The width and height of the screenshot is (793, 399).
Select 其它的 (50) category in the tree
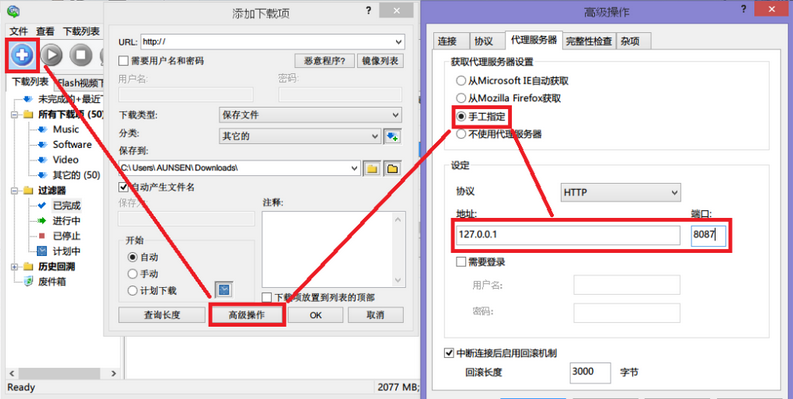click(x=76, y=175)
